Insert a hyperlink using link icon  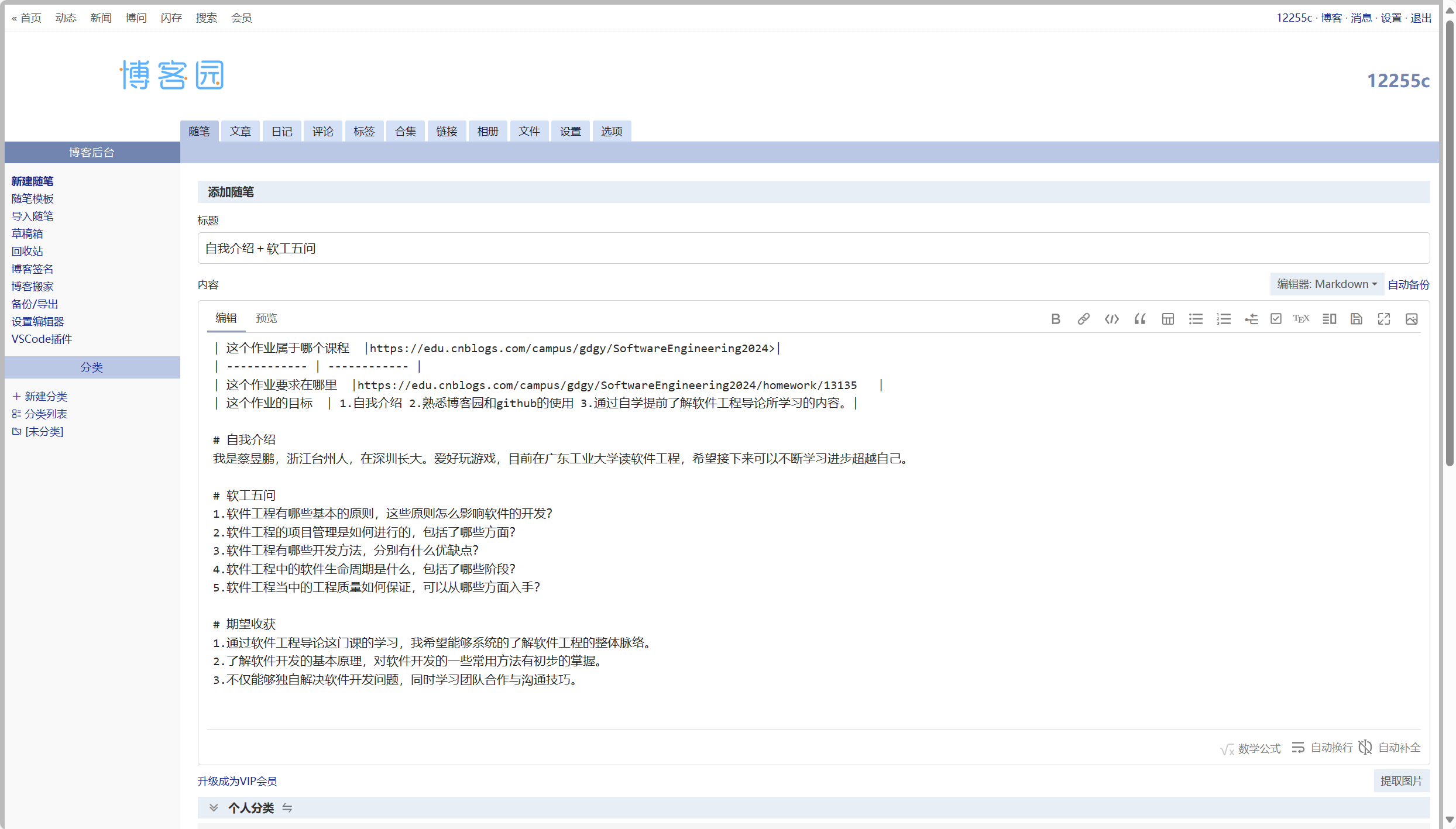[x=1083, y=319]
